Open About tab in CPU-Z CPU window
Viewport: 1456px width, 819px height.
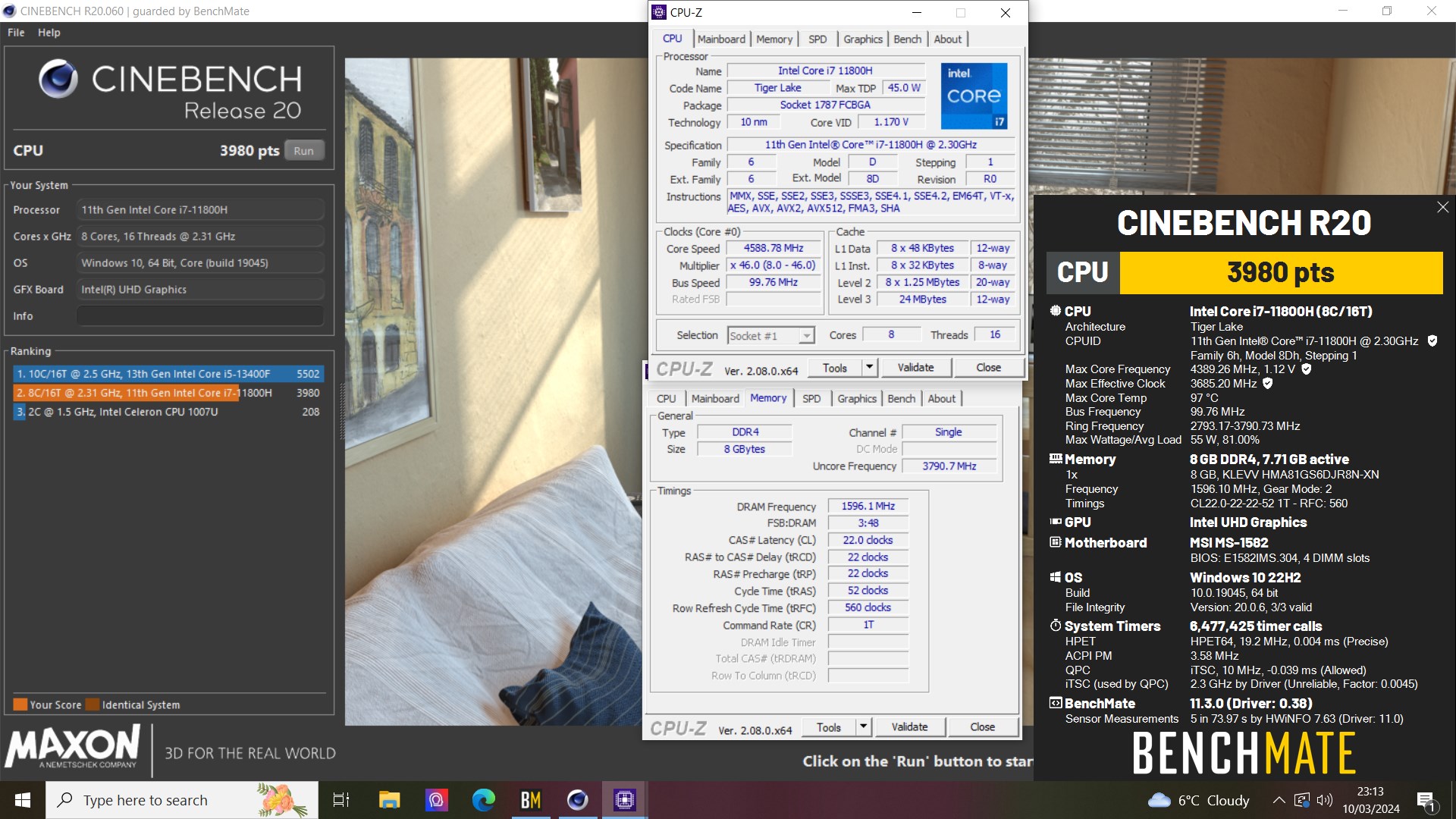[948, 39]
